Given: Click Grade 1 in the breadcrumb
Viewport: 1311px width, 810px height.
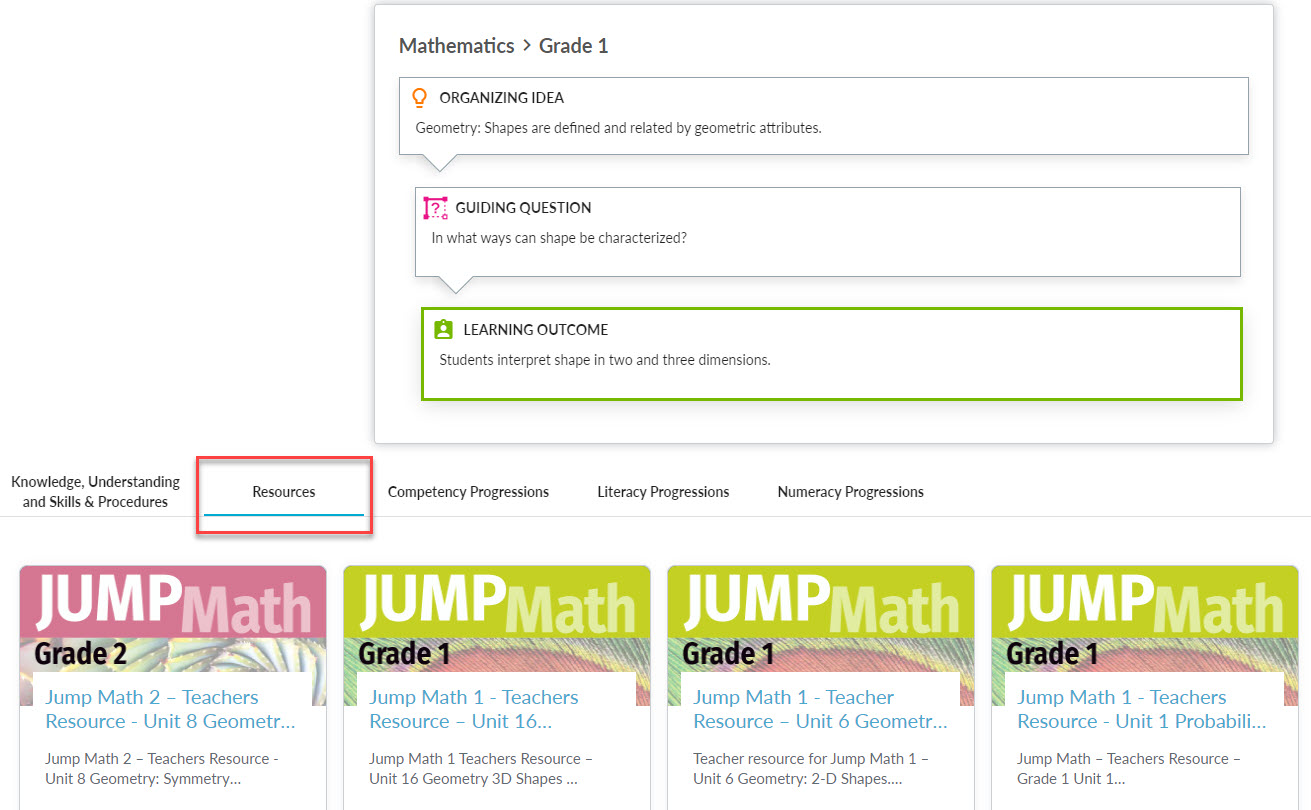Looking at the screenshot, I should click(x=574, y=46).
